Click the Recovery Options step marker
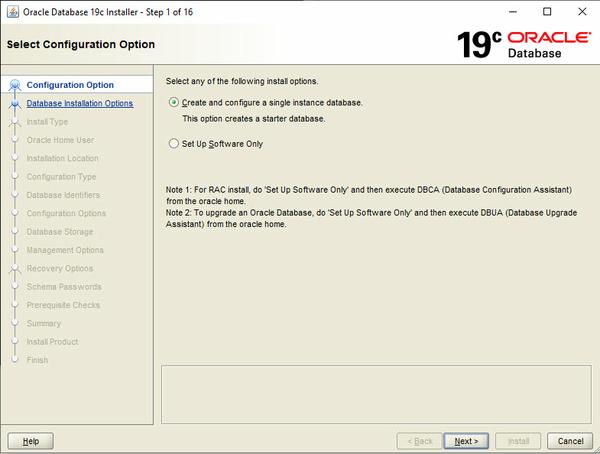Image resolution: width=600 pixels, height=454 pixels. tap(14, 269)
